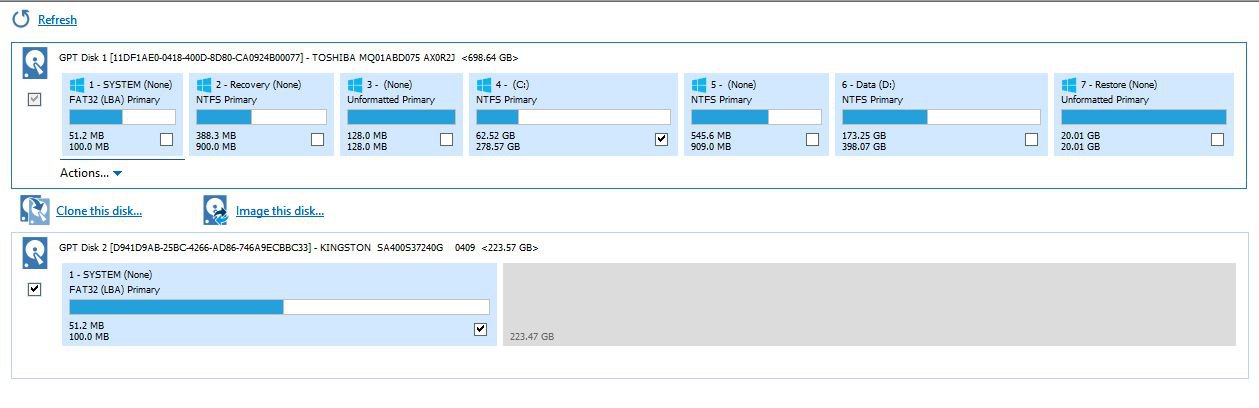Click the Windows logo on partition 2 Recovery
The height and width of the screenshot is (408, 1259).
204,85
